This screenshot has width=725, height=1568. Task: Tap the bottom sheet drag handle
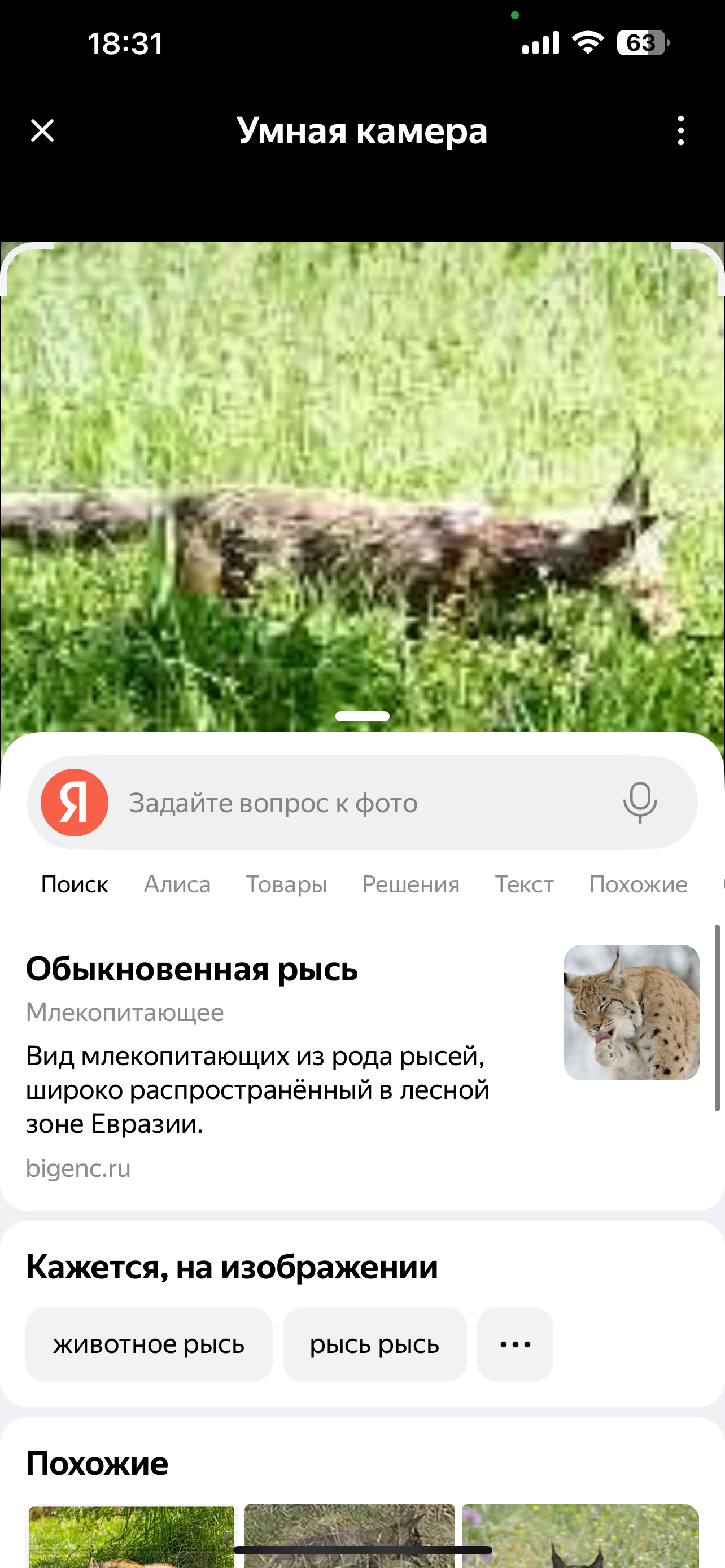(362, 716)
